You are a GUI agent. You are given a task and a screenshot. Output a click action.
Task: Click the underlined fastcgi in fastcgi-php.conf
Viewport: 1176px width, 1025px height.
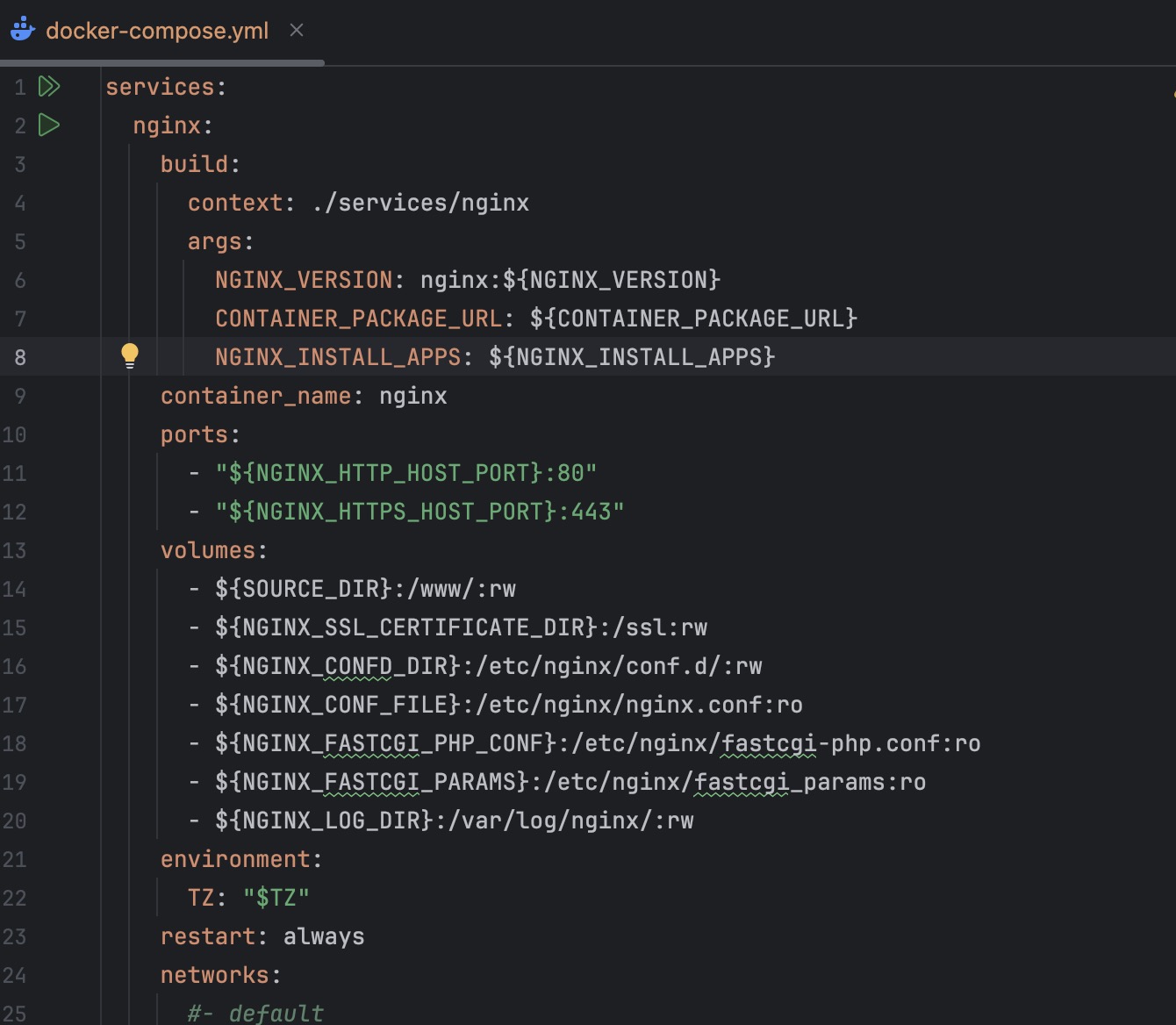click(x=769, y=743)
